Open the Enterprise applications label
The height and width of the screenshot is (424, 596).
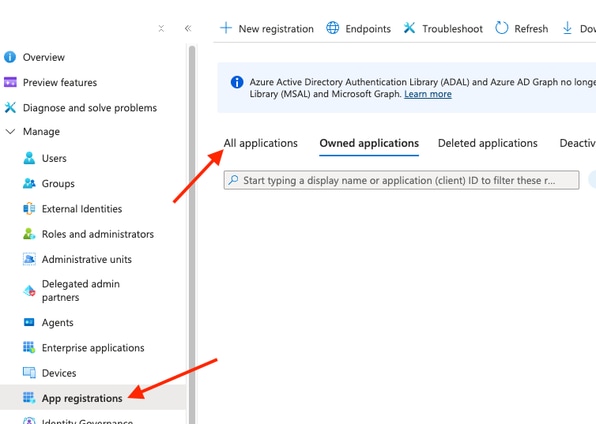pos(93,348)
